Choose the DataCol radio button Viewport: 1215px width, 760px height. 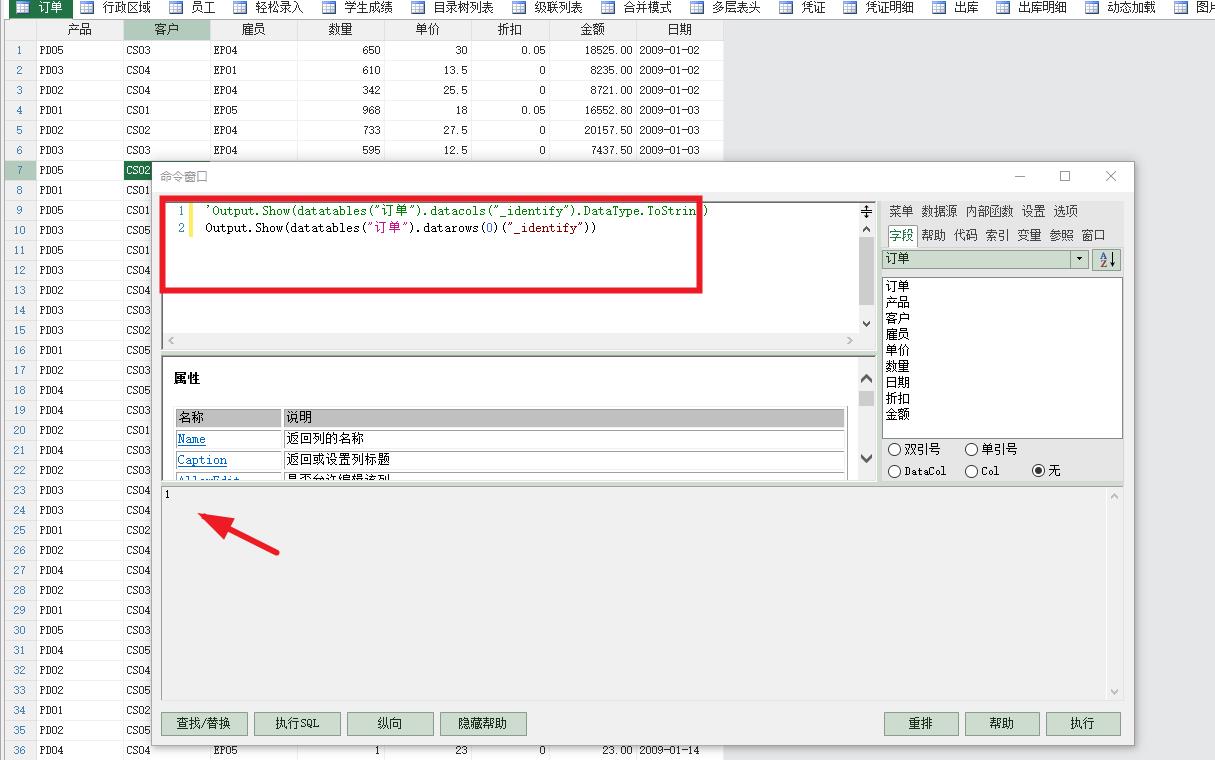tap(894, 471)
